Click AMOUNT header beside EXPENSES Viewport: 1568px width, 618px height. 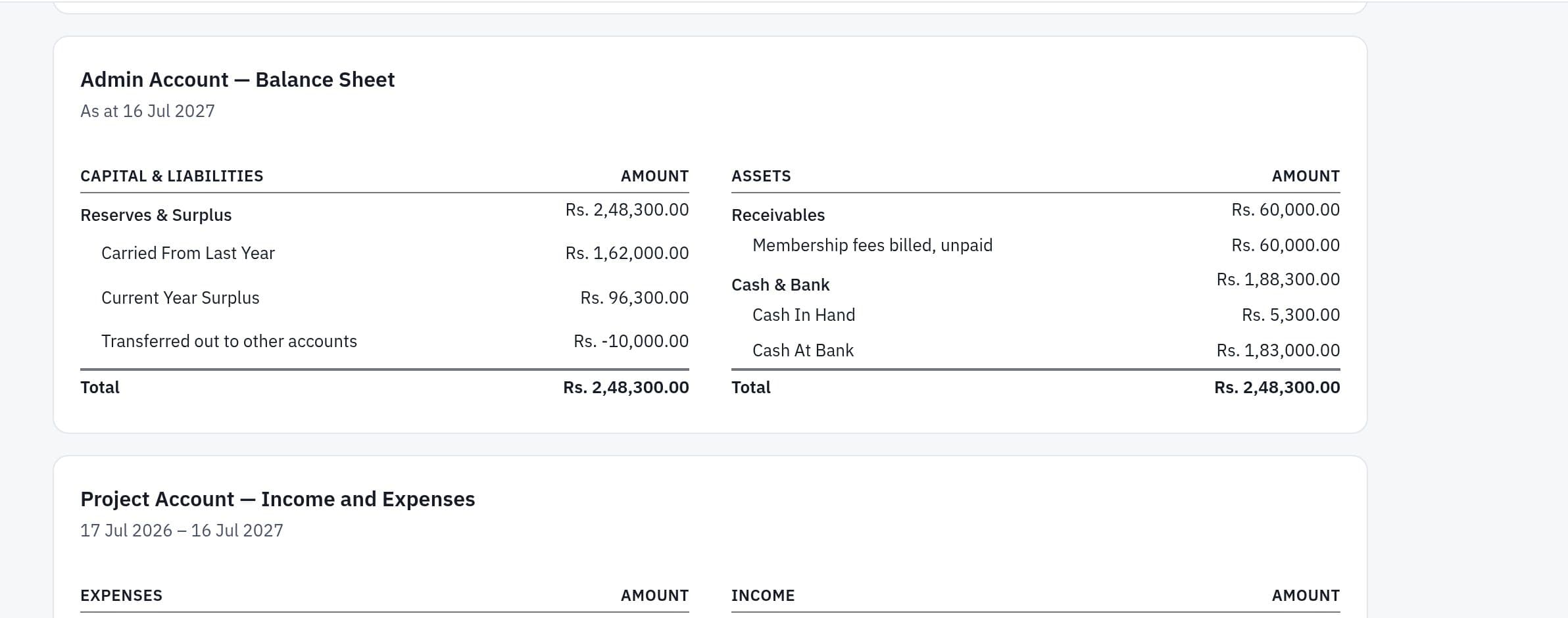pyautogui.click(x=654, y=596)
